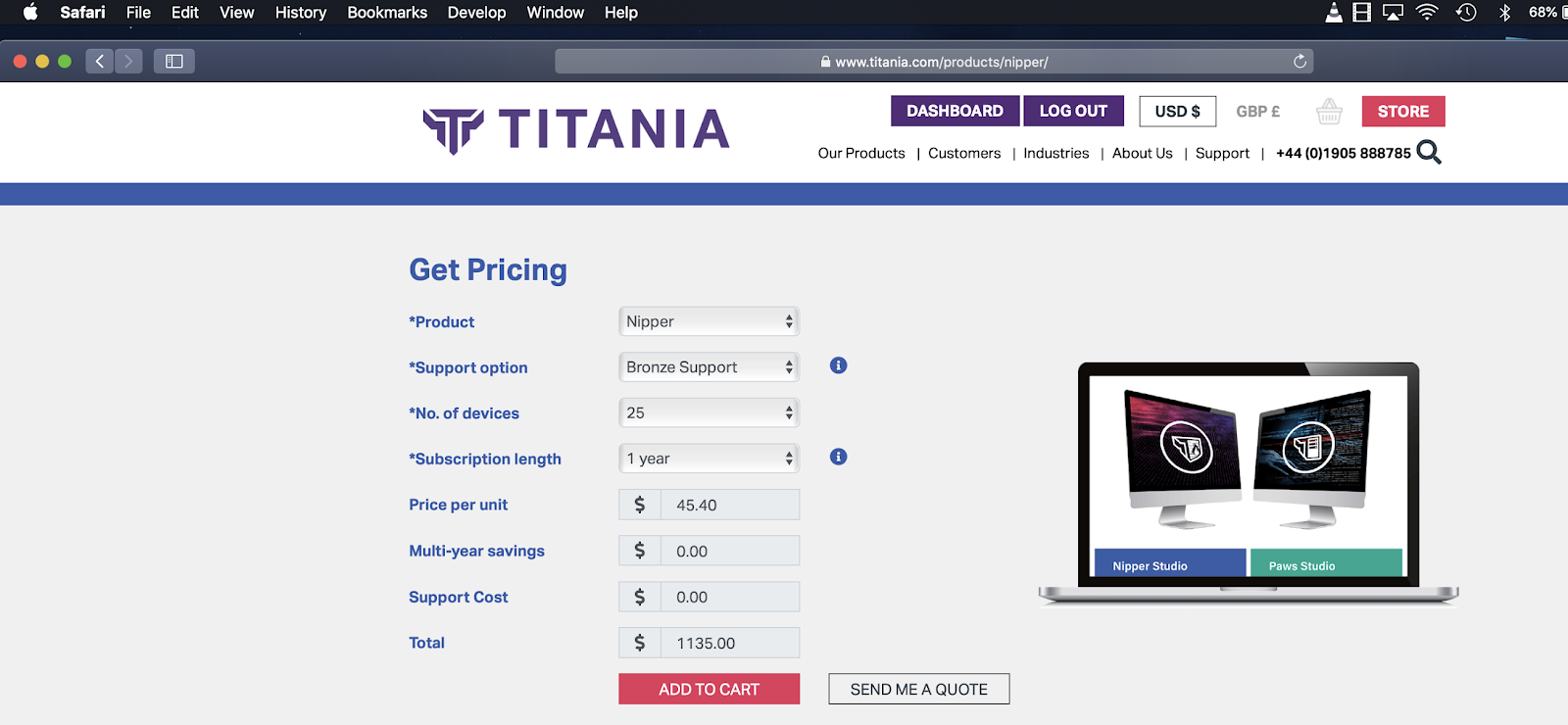Click the Safari forward arrow button

tap(128, 61)
